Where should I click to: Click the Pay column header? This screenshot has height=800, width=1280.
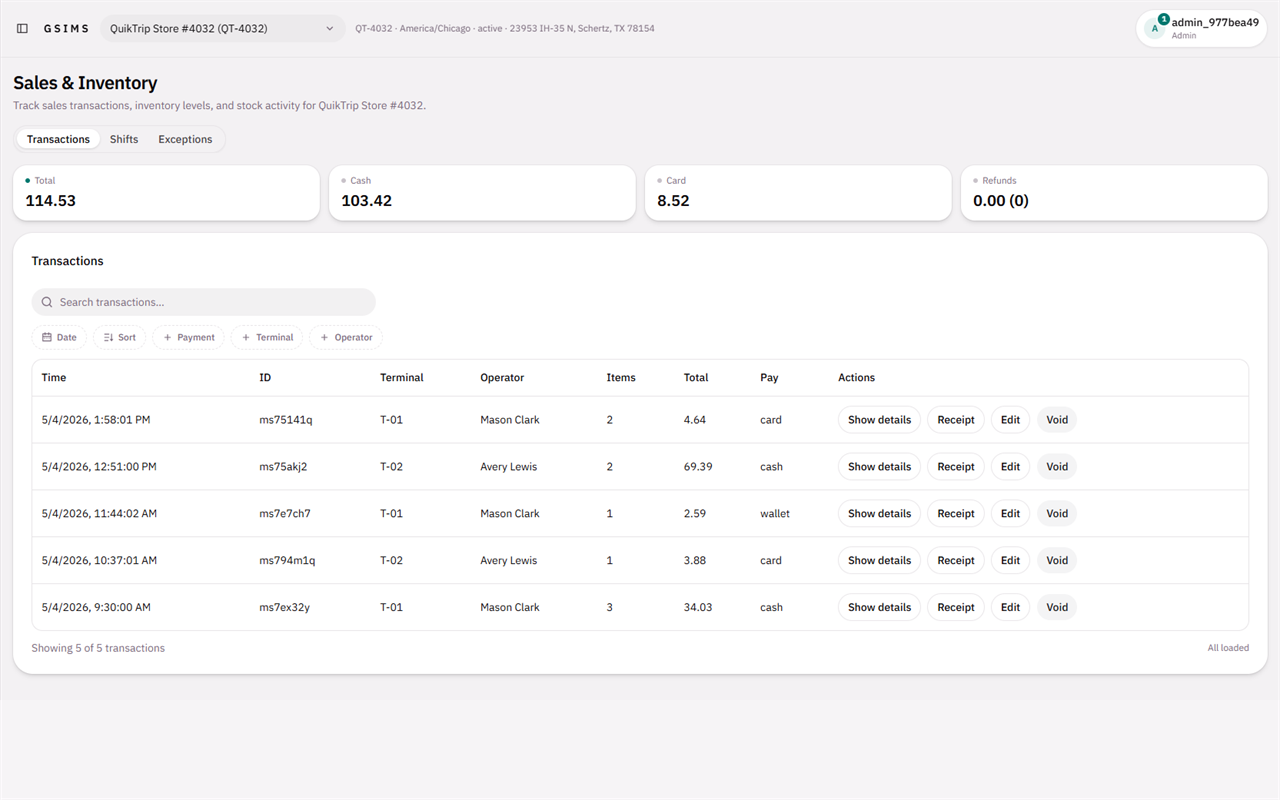[769, 378]
